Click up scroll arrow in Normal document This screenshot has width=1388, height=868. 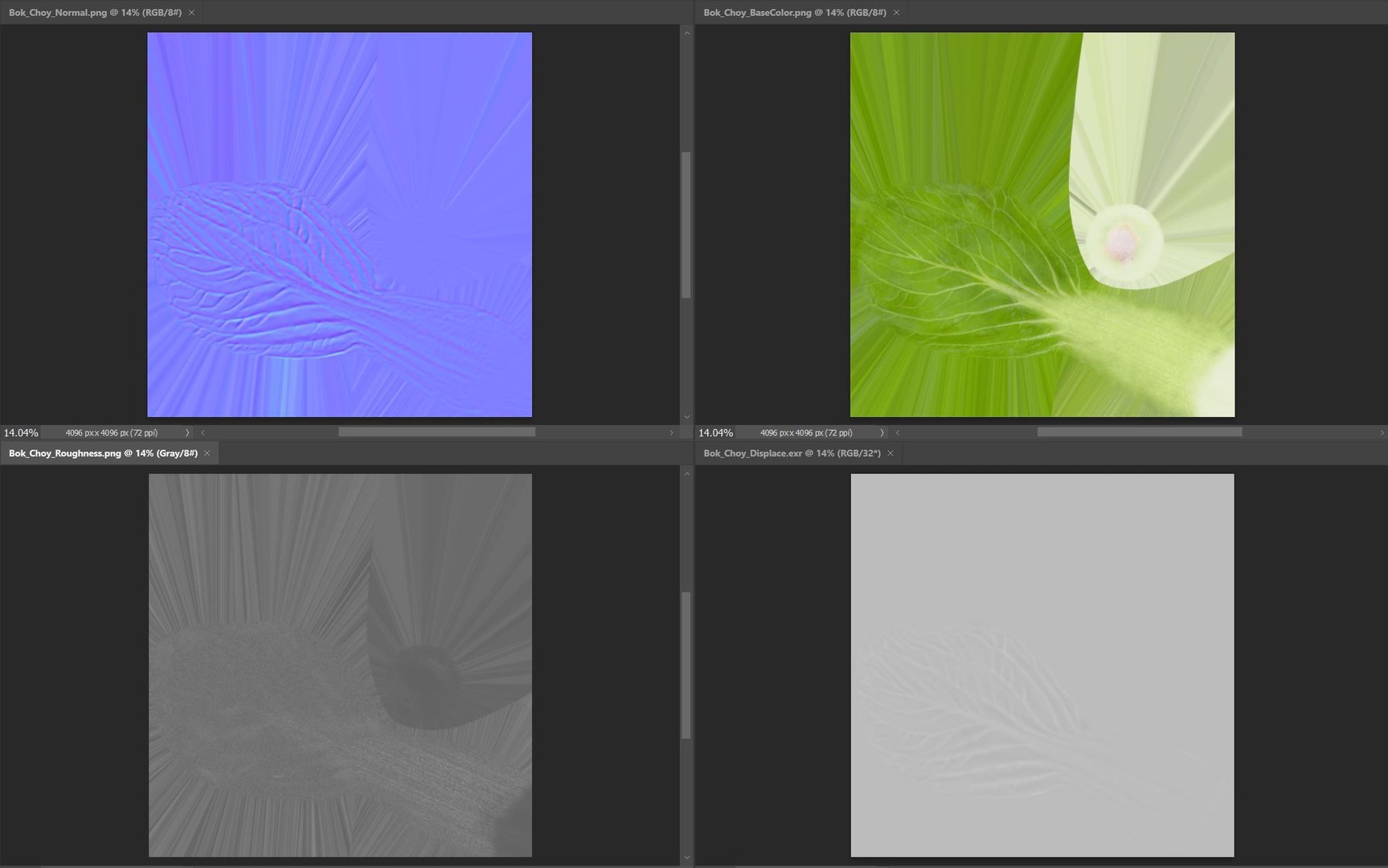click(686, 33)
